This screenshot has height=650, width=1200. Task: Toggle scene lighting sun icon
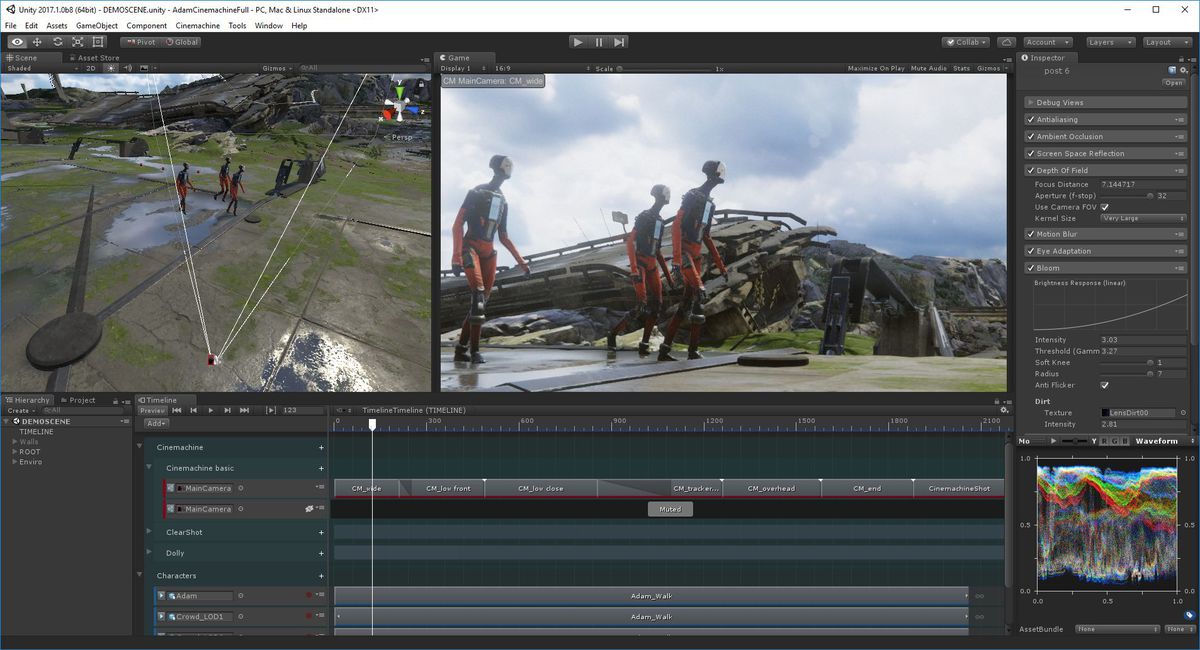[111, 68]
